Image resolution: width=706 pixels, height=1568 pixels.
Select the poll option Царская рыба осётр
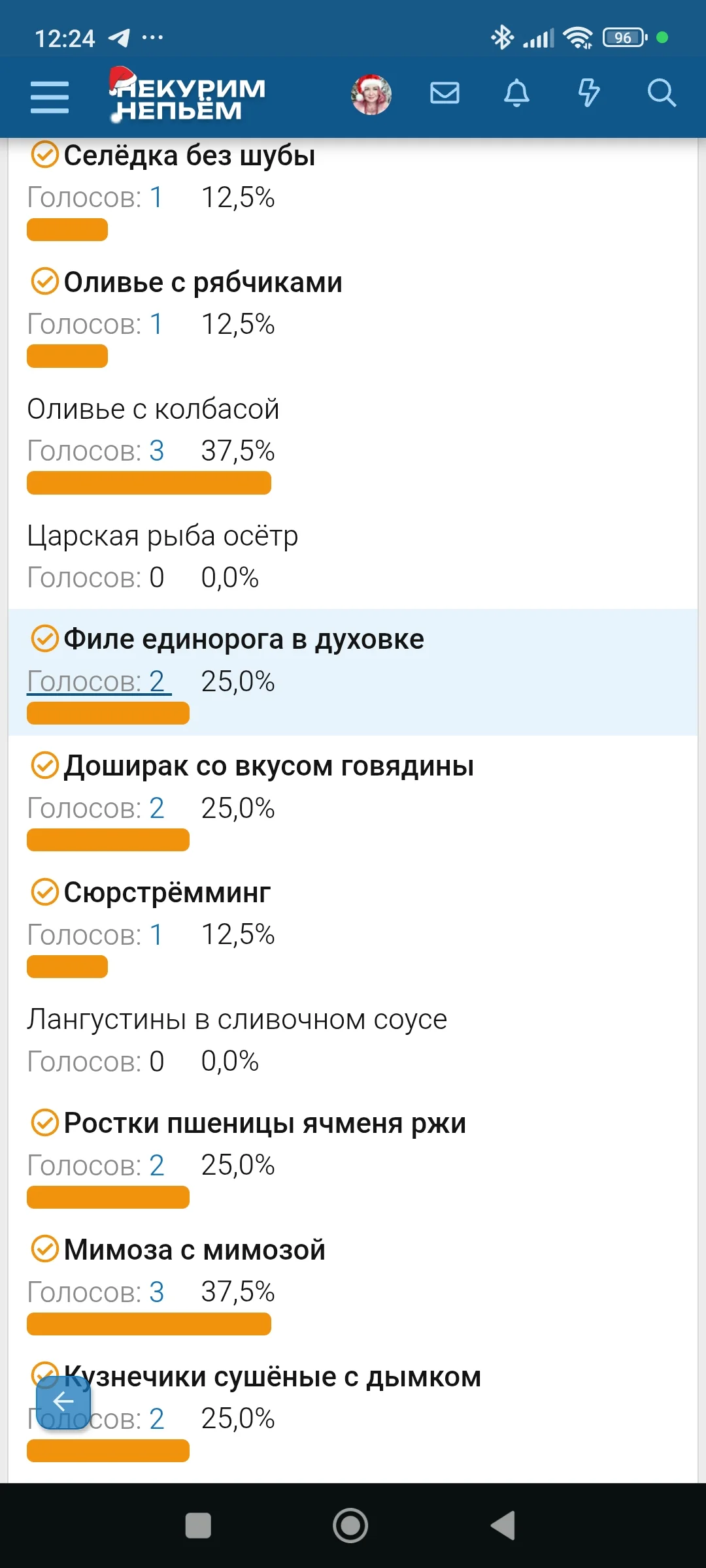click(x=163, y=536)
